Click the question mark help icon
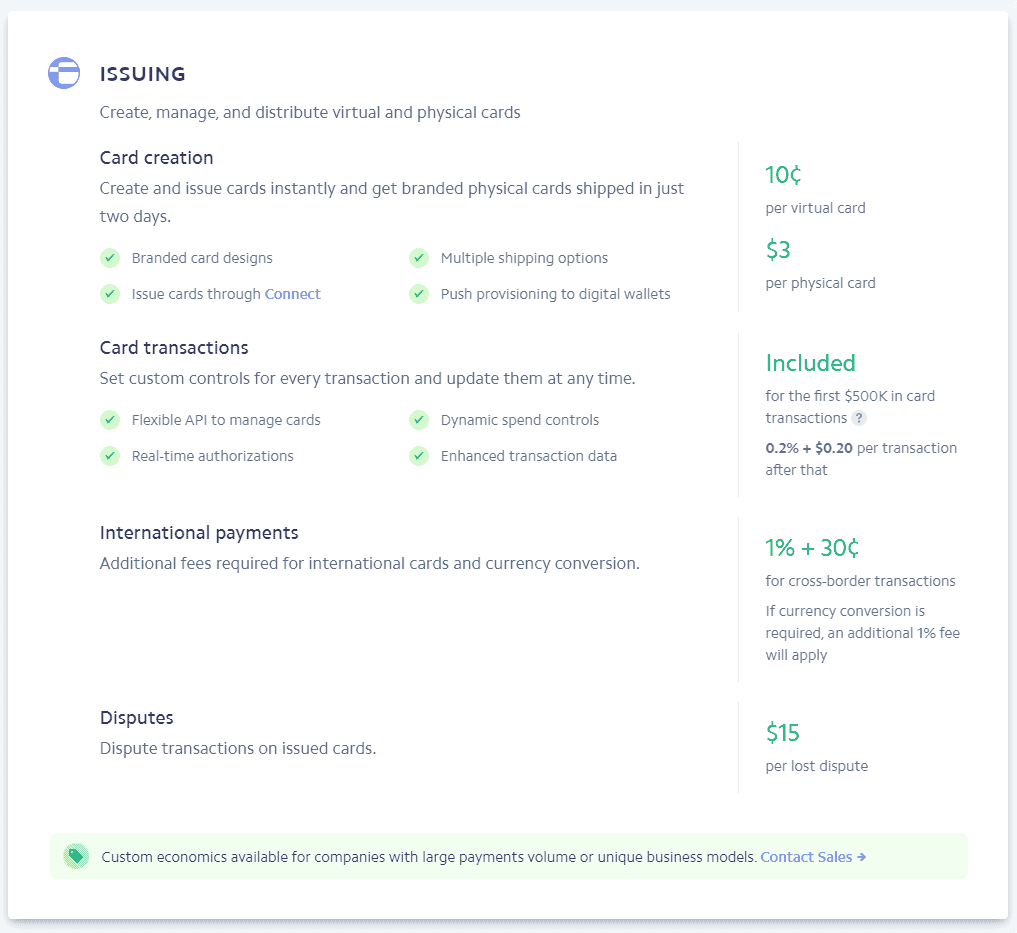Viewport: 1017px width, 933px height. [859, 418]
